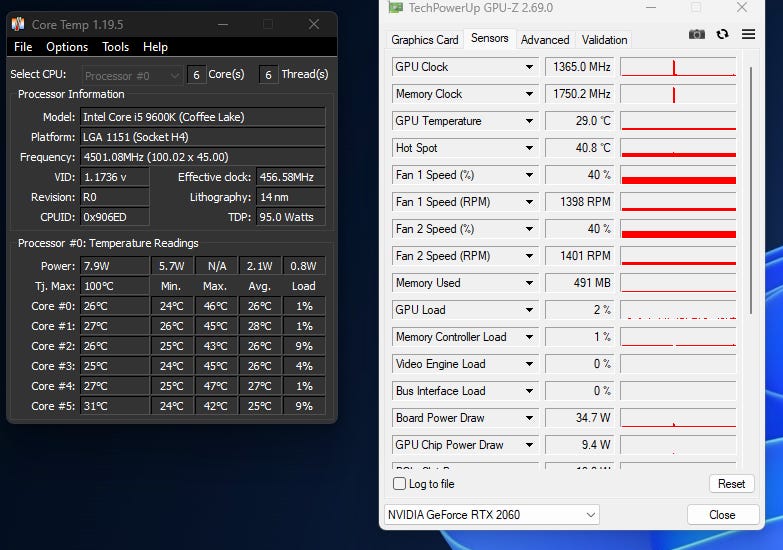
Task: Click the Model field Intel Core i5 9600K
Action: pos(203,117)
